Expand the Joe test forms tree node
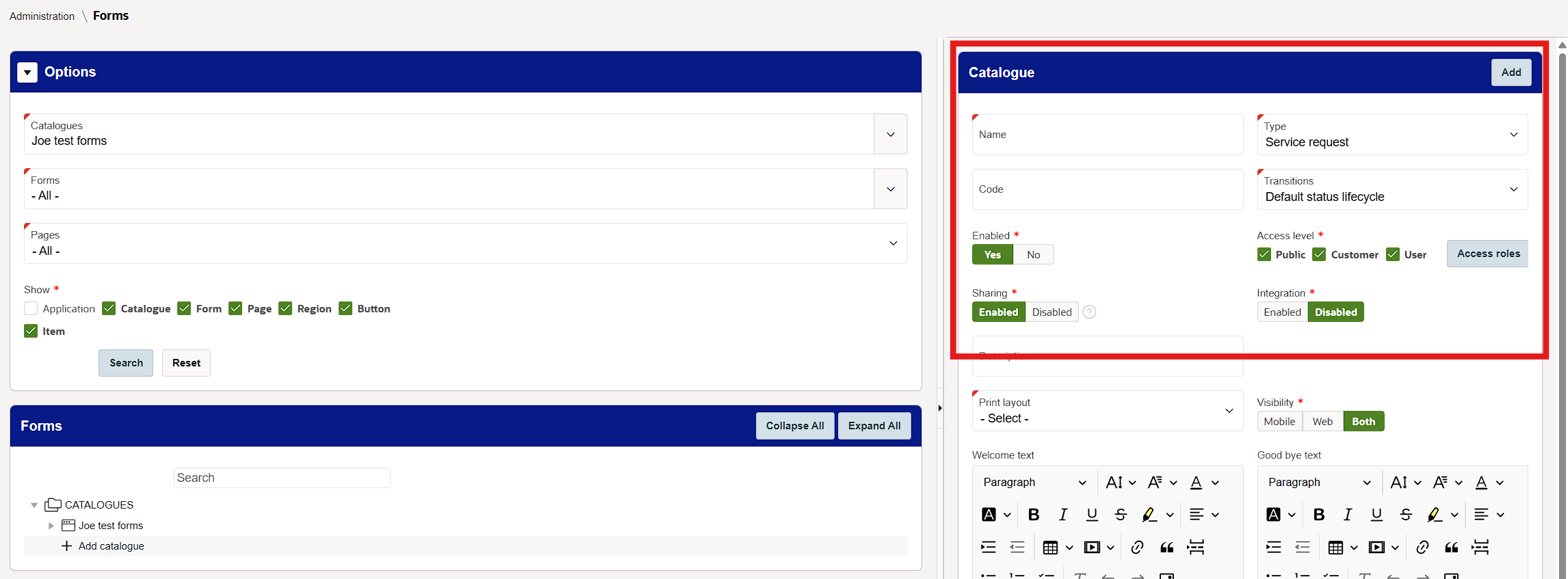The image size is (1568, 579). tap(51, 526)
